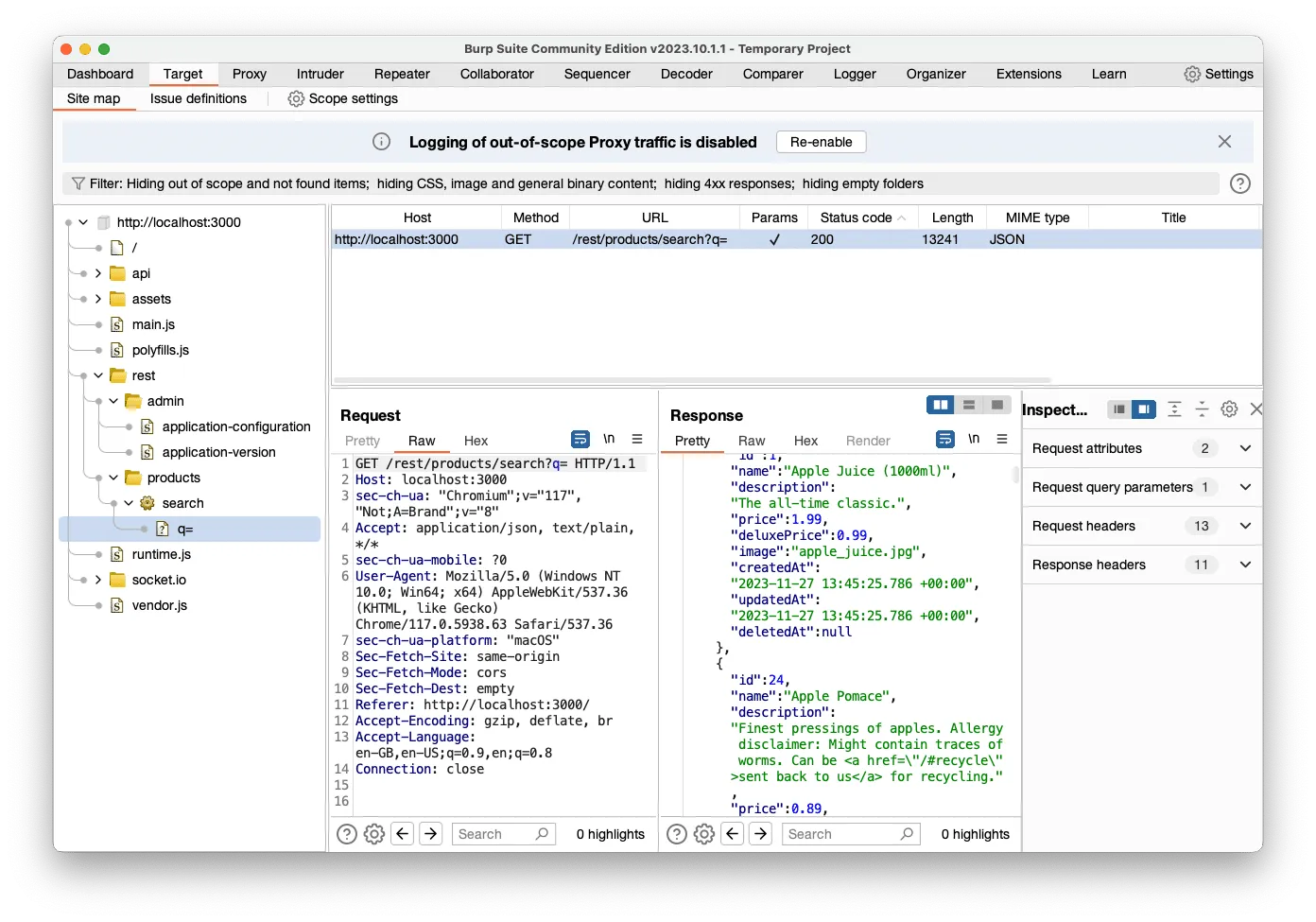This screenshot has width=1316, height=922.
Task: Expand the assets folder
Action: 98,299
